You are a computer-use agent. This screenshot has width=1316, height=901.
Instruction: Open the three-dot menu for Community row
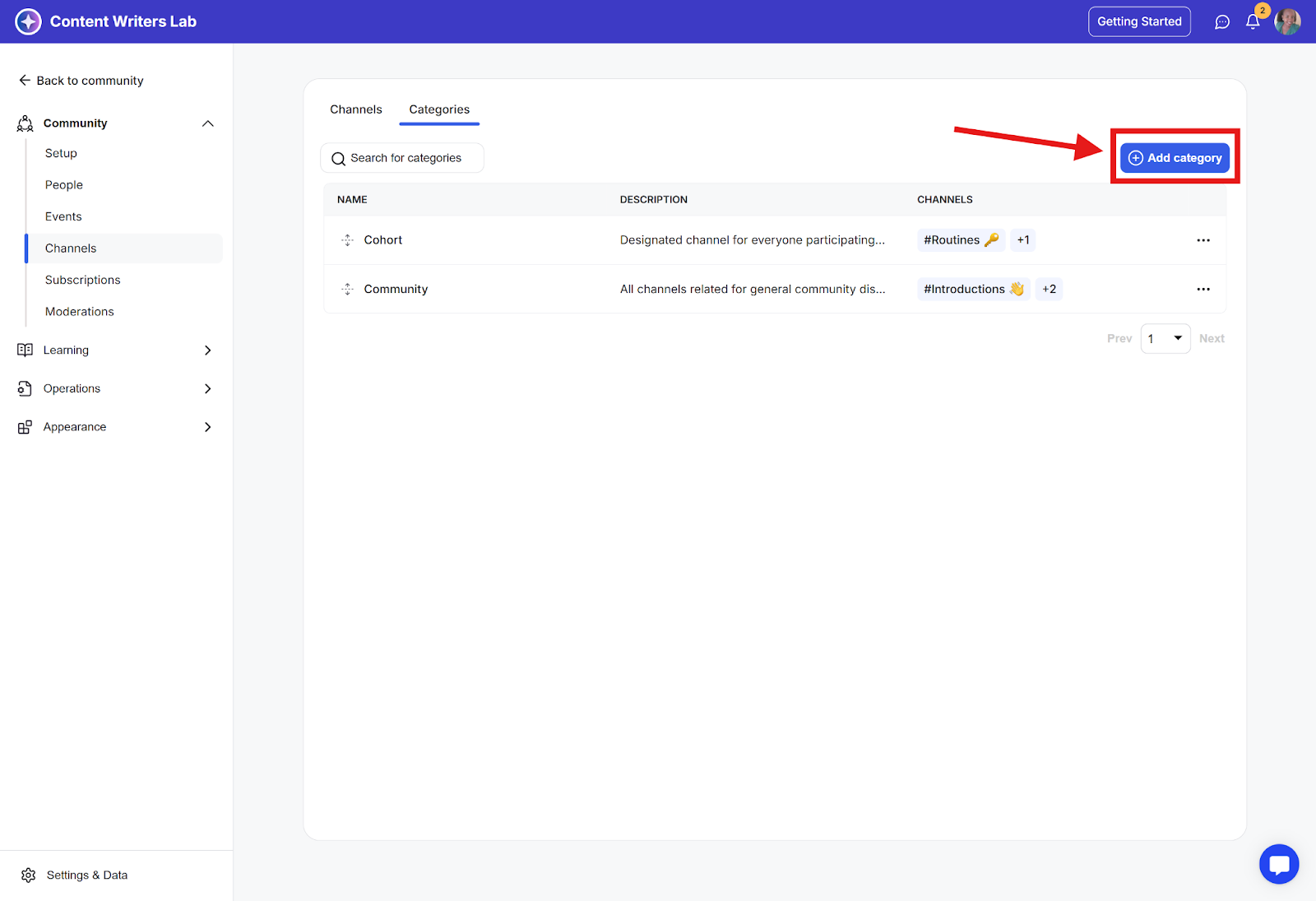tap(1203, 289)
